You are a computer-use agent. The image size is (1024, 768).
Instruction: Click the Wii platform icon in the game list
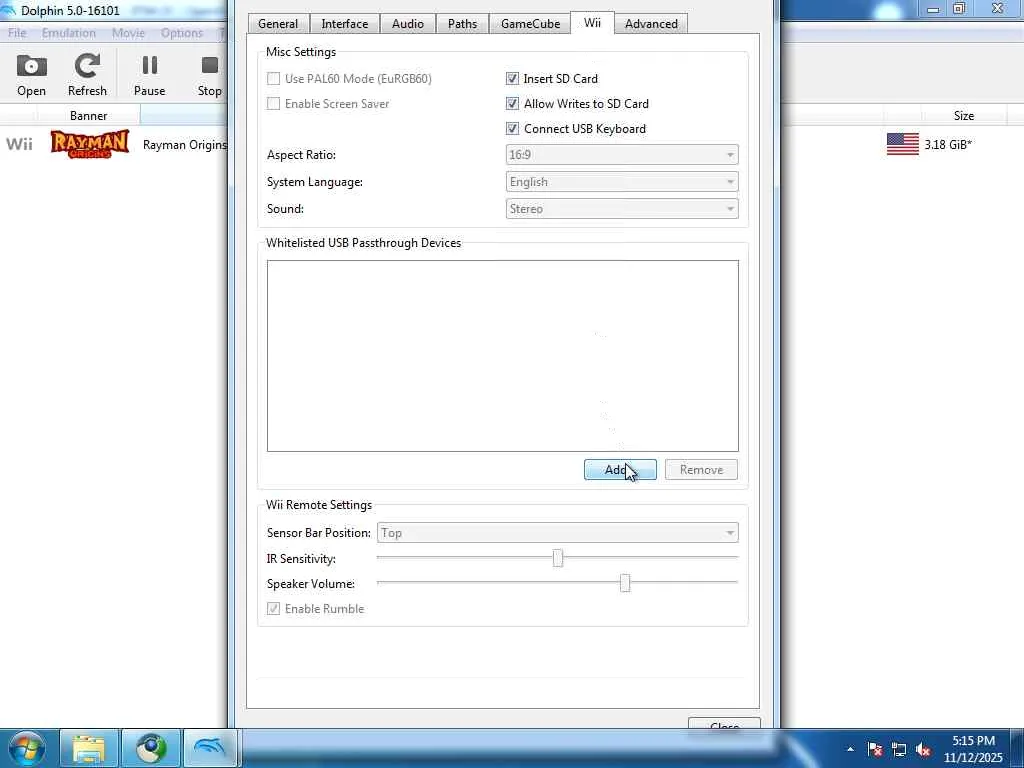20,144
